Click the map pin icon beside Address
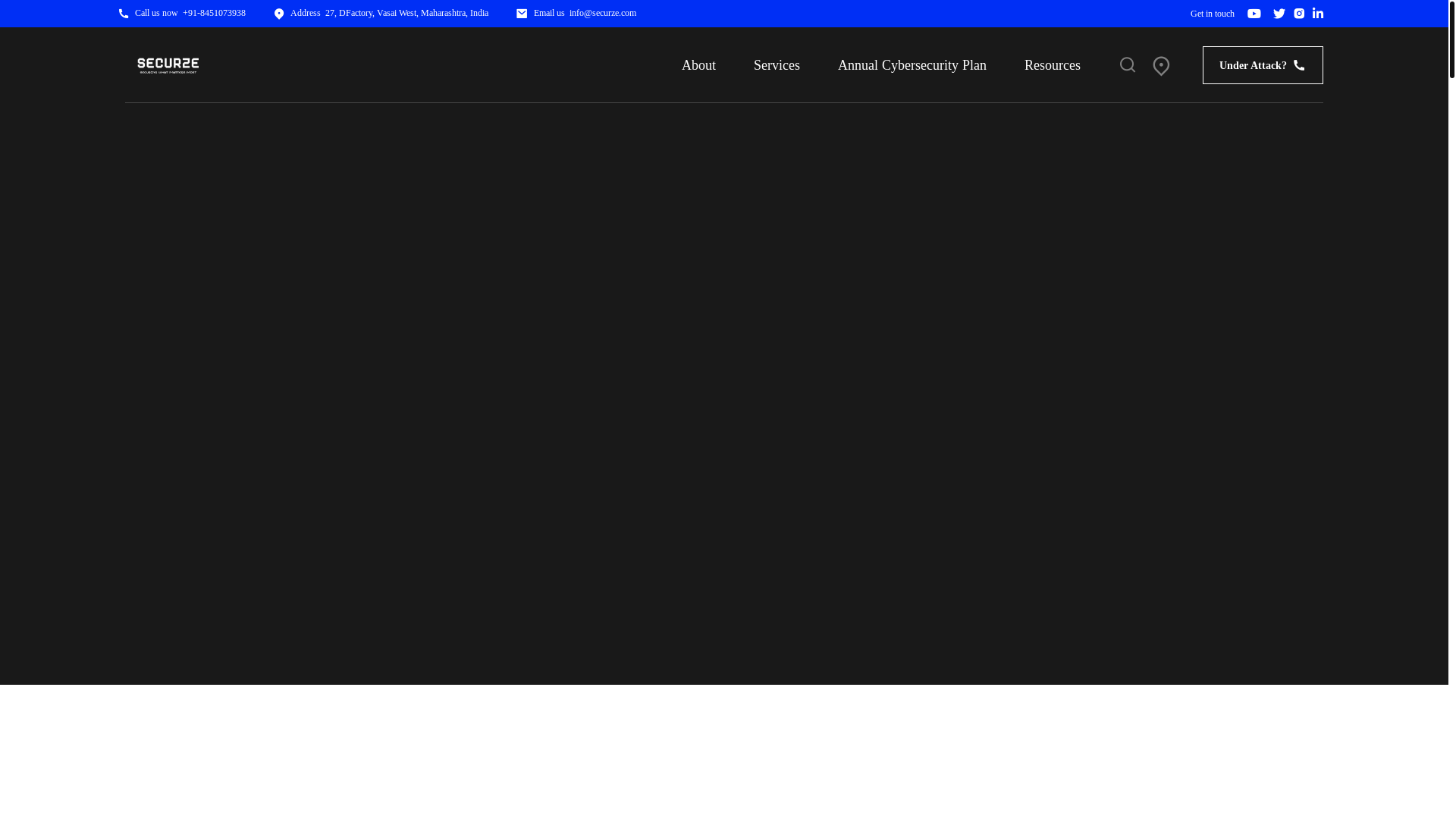The height and width of the screenshot is (819, 1456). (x=279, y=14)
